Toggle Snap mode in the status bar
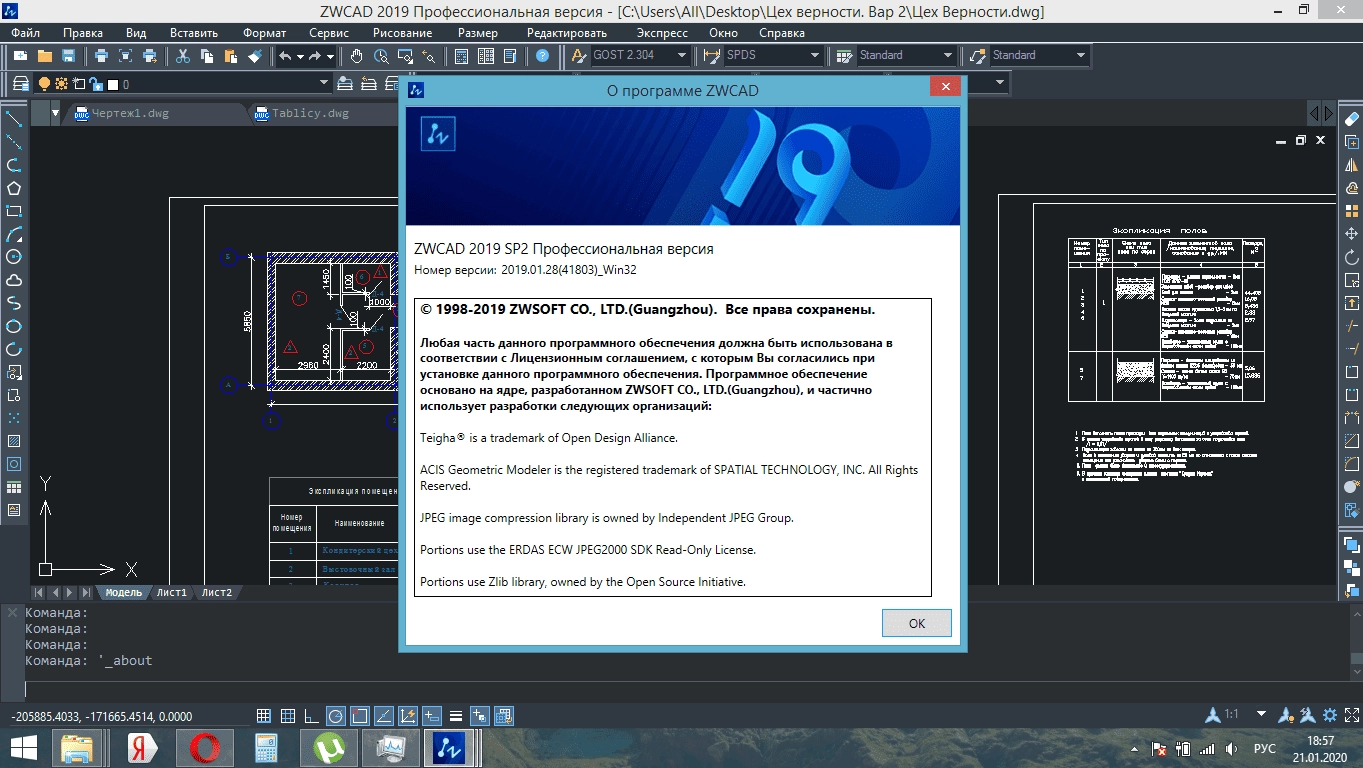Viewport: 1363px width, 768px height. [264, 715]
